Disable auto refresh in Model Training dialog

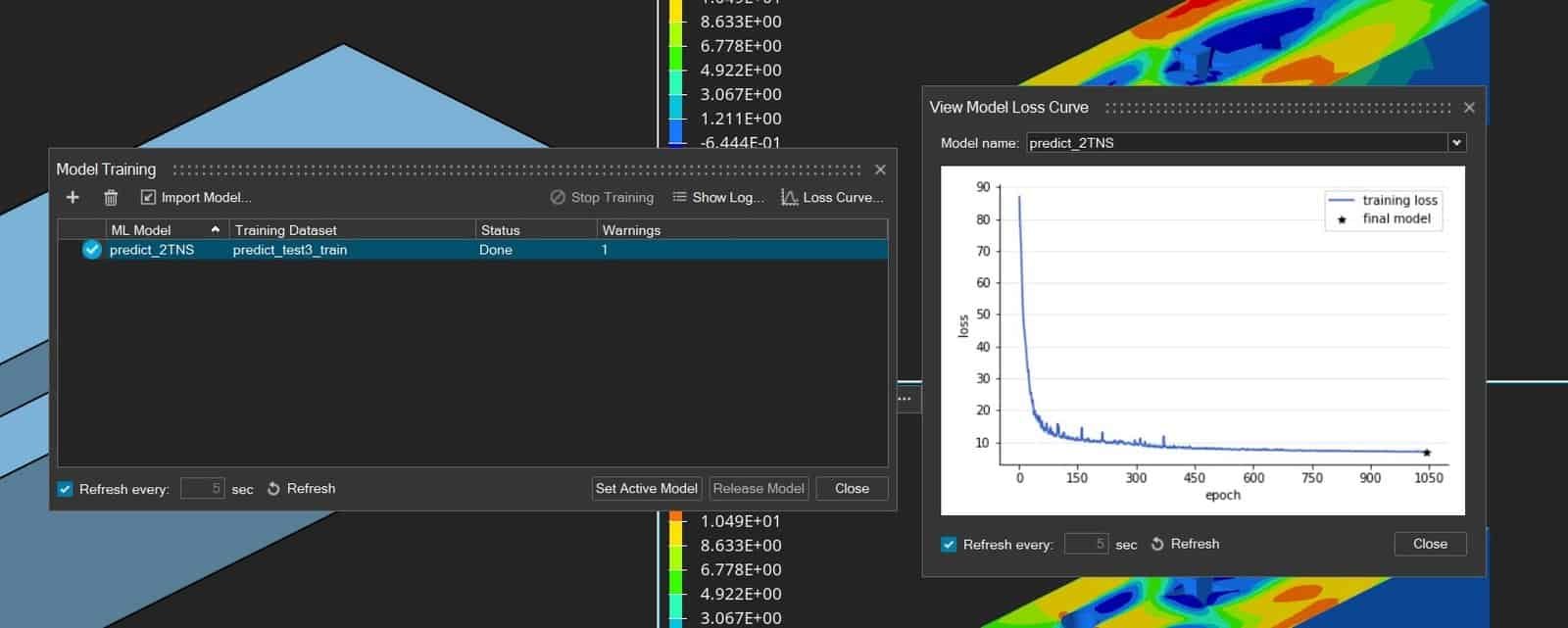coord(66,489)
